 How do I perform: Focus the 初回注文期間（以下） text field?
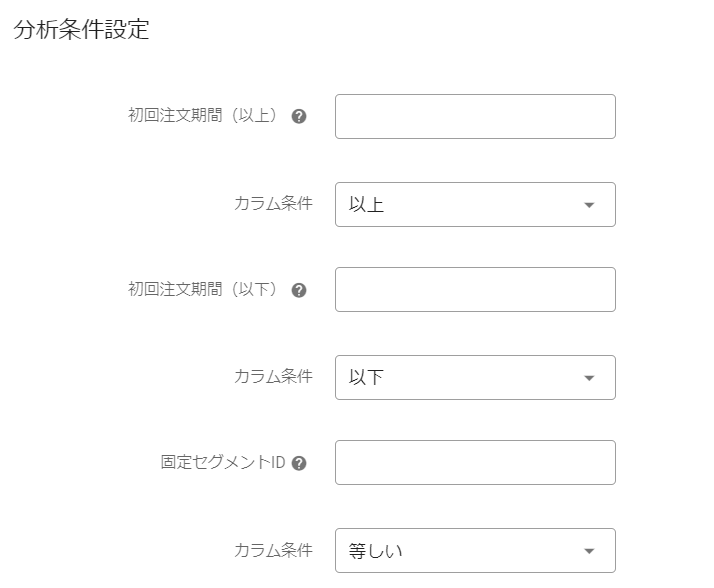pos(475,289)
